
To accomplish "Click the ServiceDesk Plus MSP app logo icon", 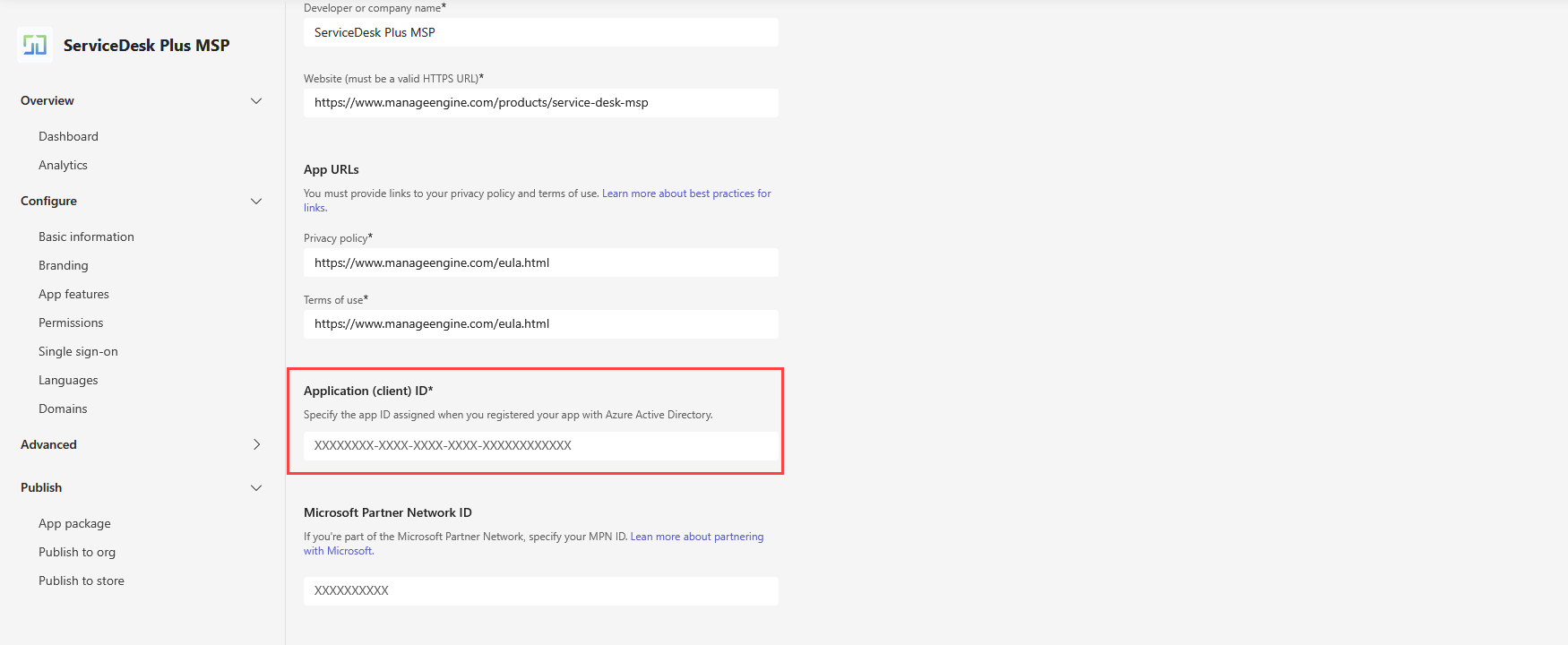I will (x=35, y=45).
